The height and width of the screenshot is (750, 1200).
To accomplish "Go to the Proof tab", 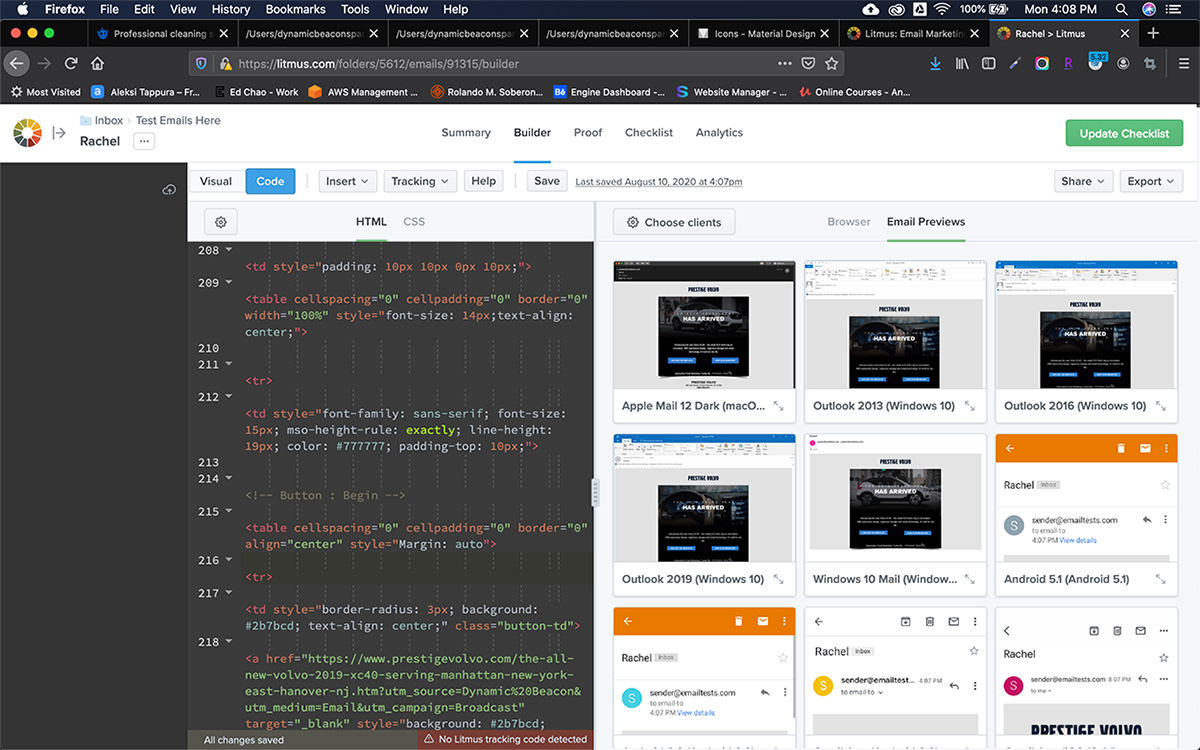I will pos(588,133).
